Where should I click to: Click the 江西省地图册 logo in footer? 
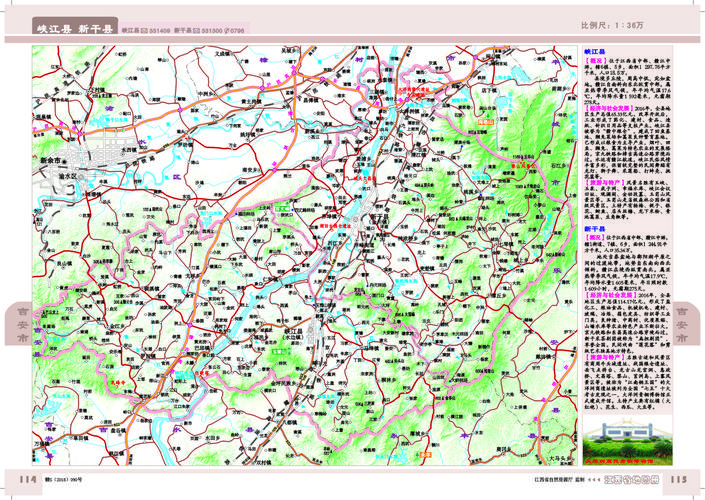pyautogui.click(x=634, y=480)
